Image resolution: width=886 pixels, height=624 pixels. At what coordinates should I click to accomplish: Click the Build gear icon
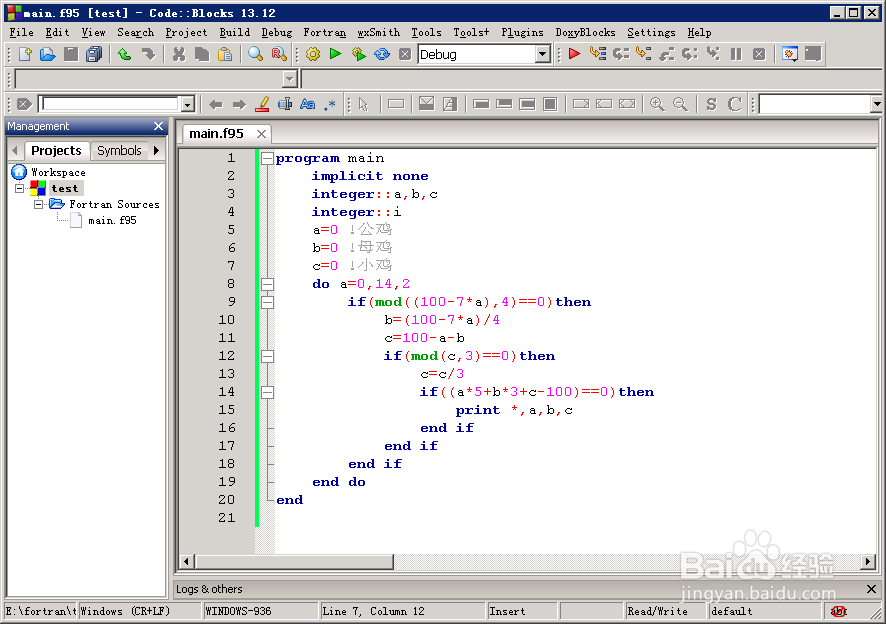click(312, 54)
